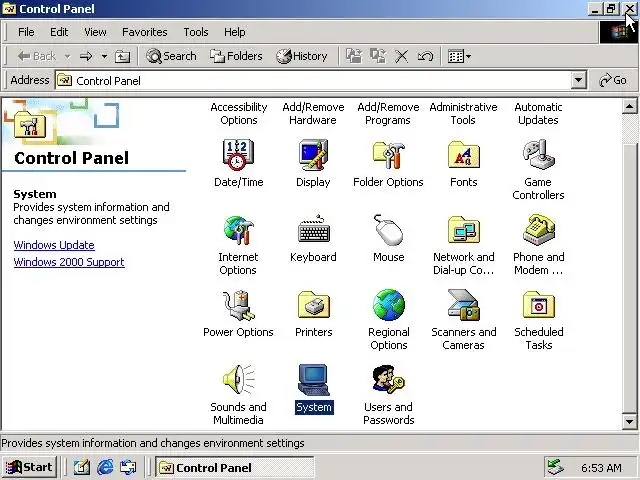Select the Mouse icon
The width and height of the screenshot is (640, 480).
[388, 230]
